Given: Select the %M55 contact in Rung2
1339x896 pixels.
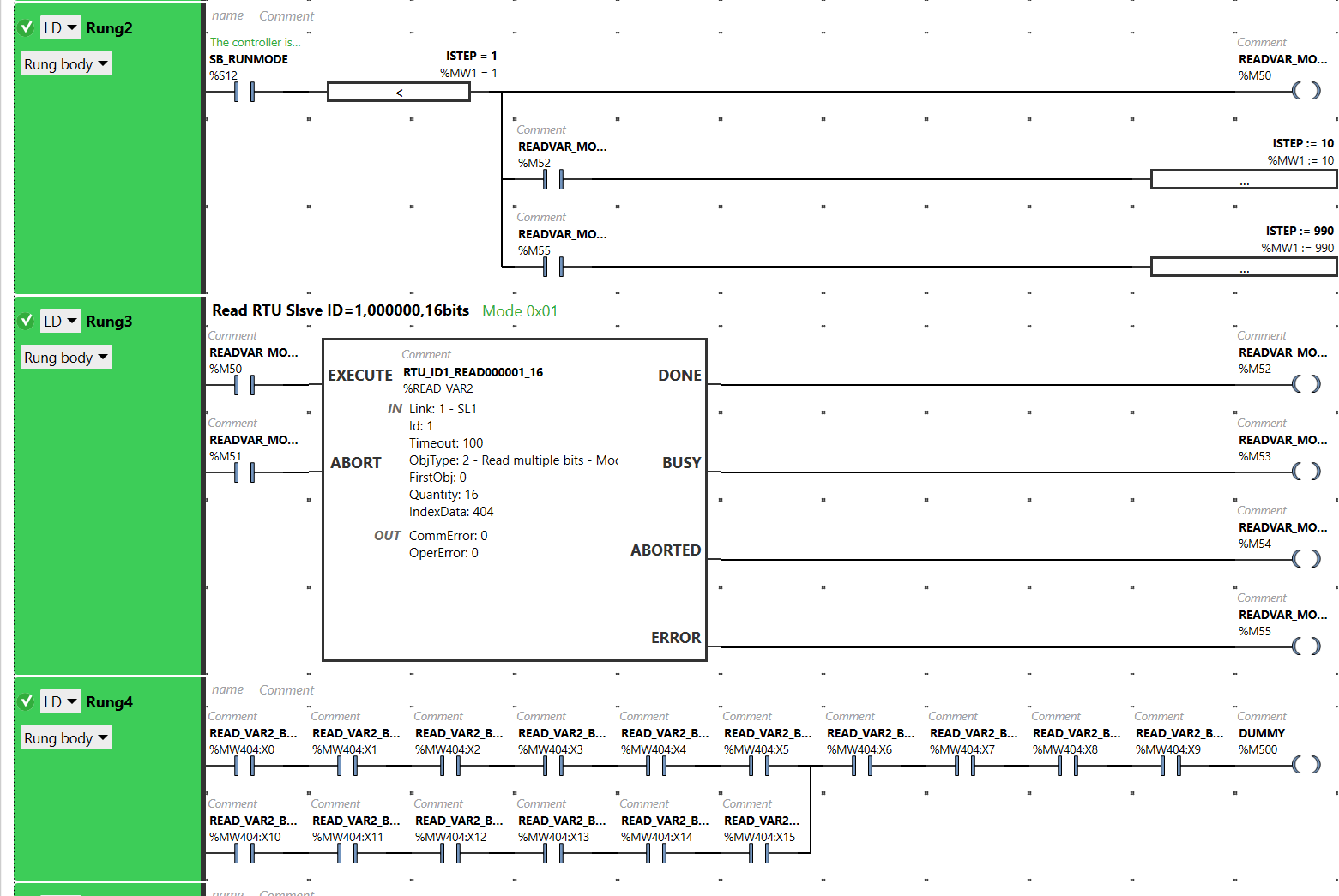Looking at the screenshot, I should click(x=553, y=267).
